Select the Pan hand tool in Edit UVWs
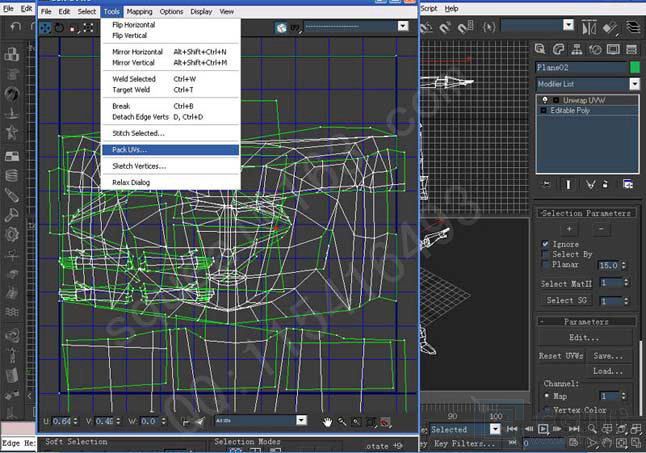The width and height of the screenshot is (646, 453). (x=328, y=422)
